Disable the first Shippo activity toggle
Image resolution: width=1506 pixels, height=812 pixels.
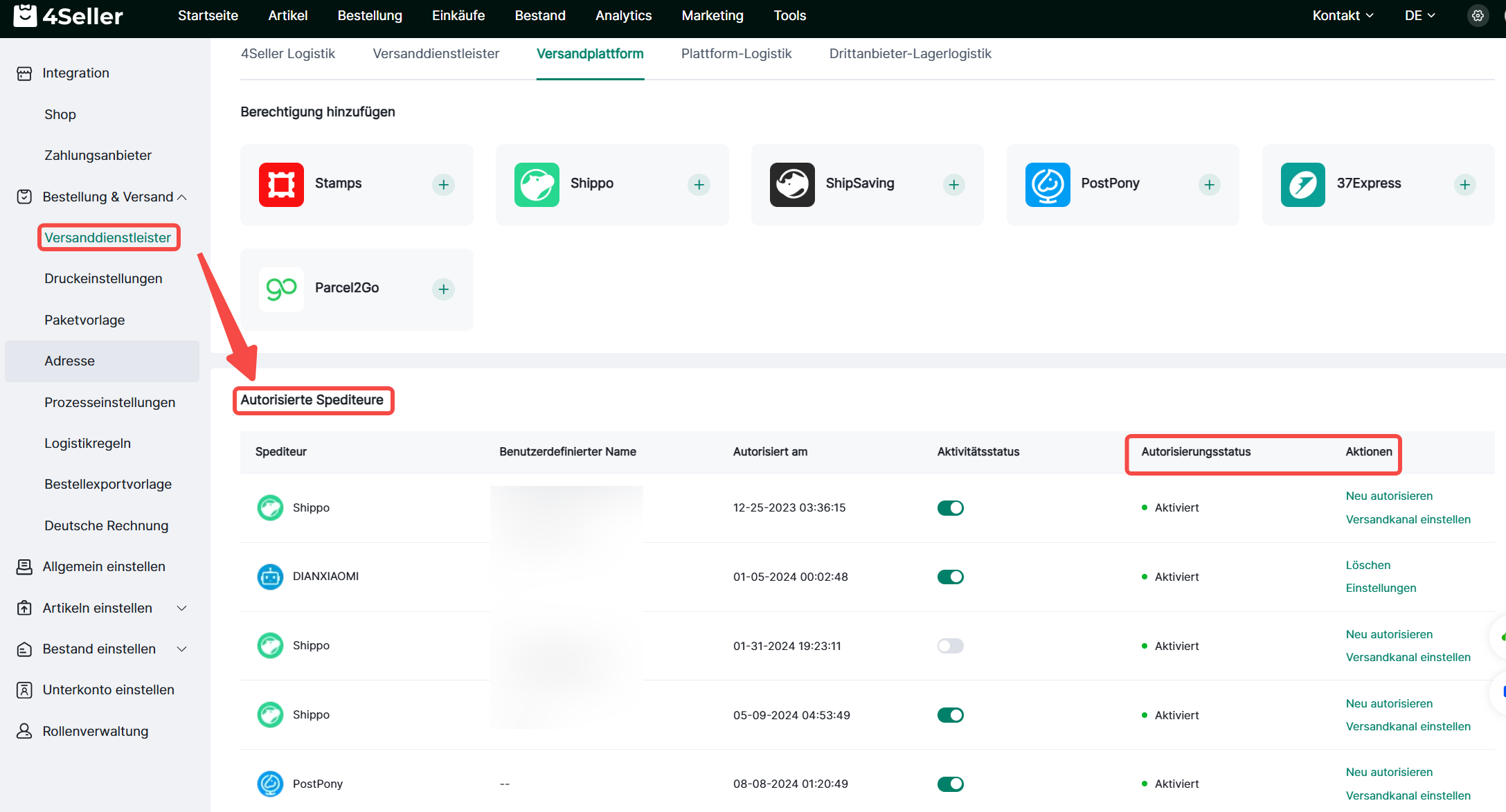950,507
